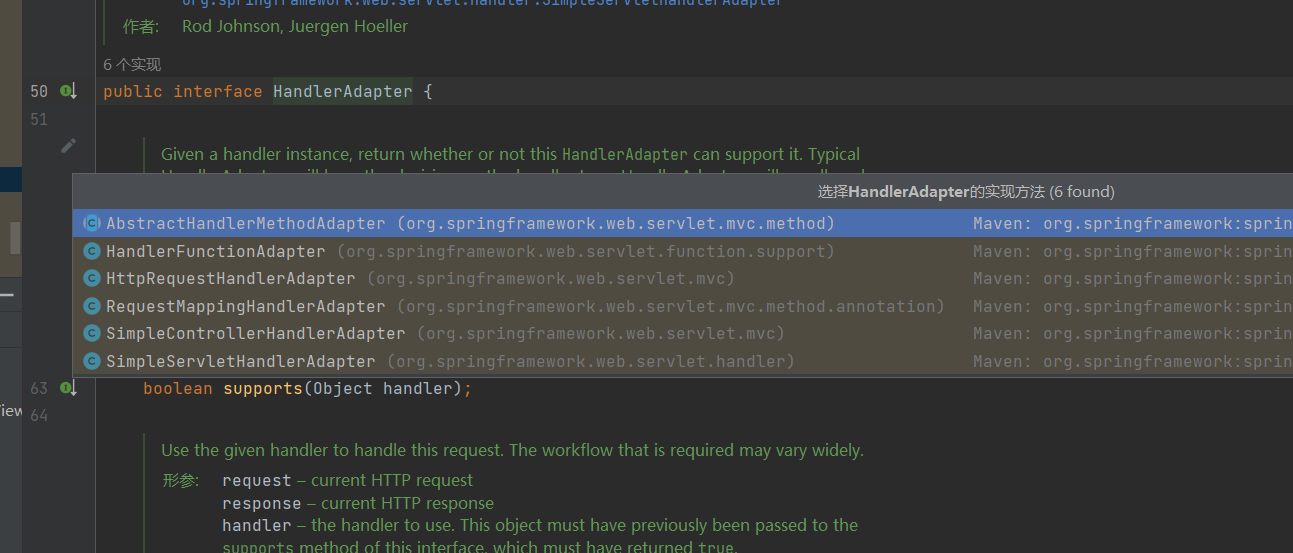Click line number 51 in the gutter
The height and width of the screenshot is (553, 1293).
point(39,119)
